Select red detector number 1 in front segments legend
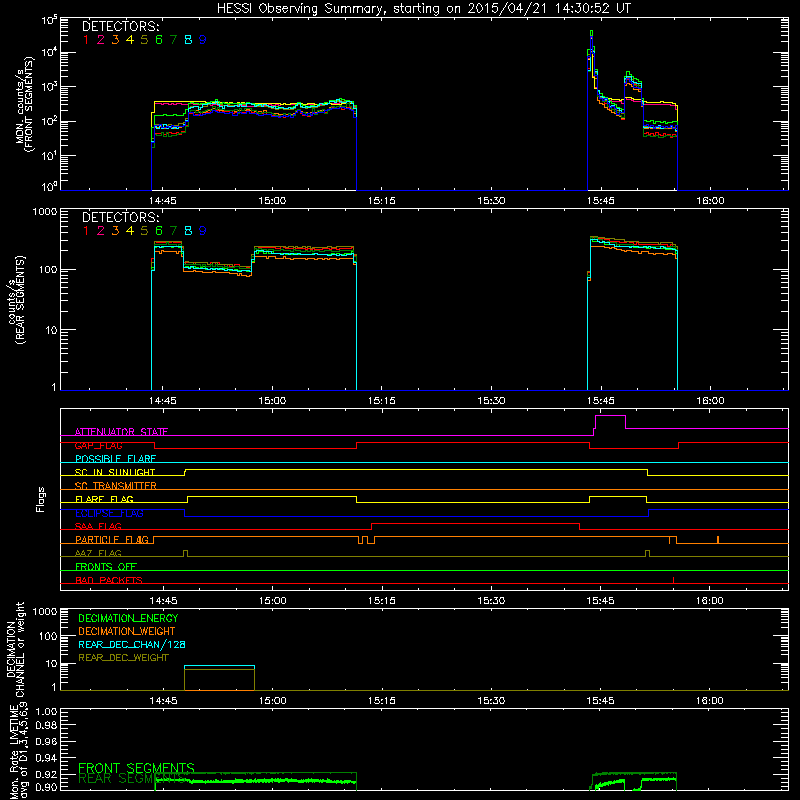 (x=86, y=40)
